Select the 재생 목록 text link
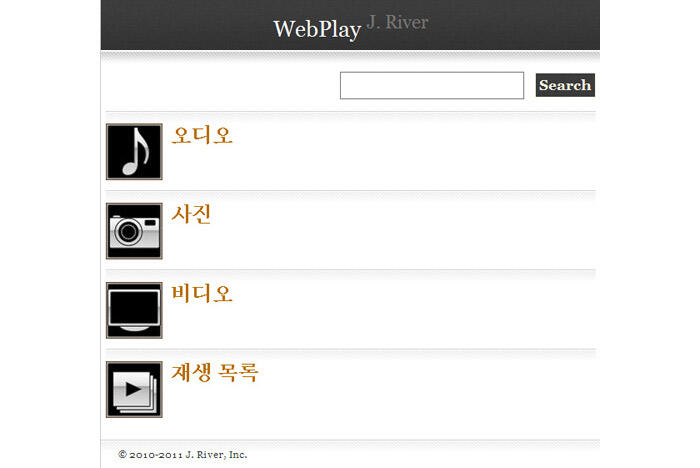 tap(215, 372)
